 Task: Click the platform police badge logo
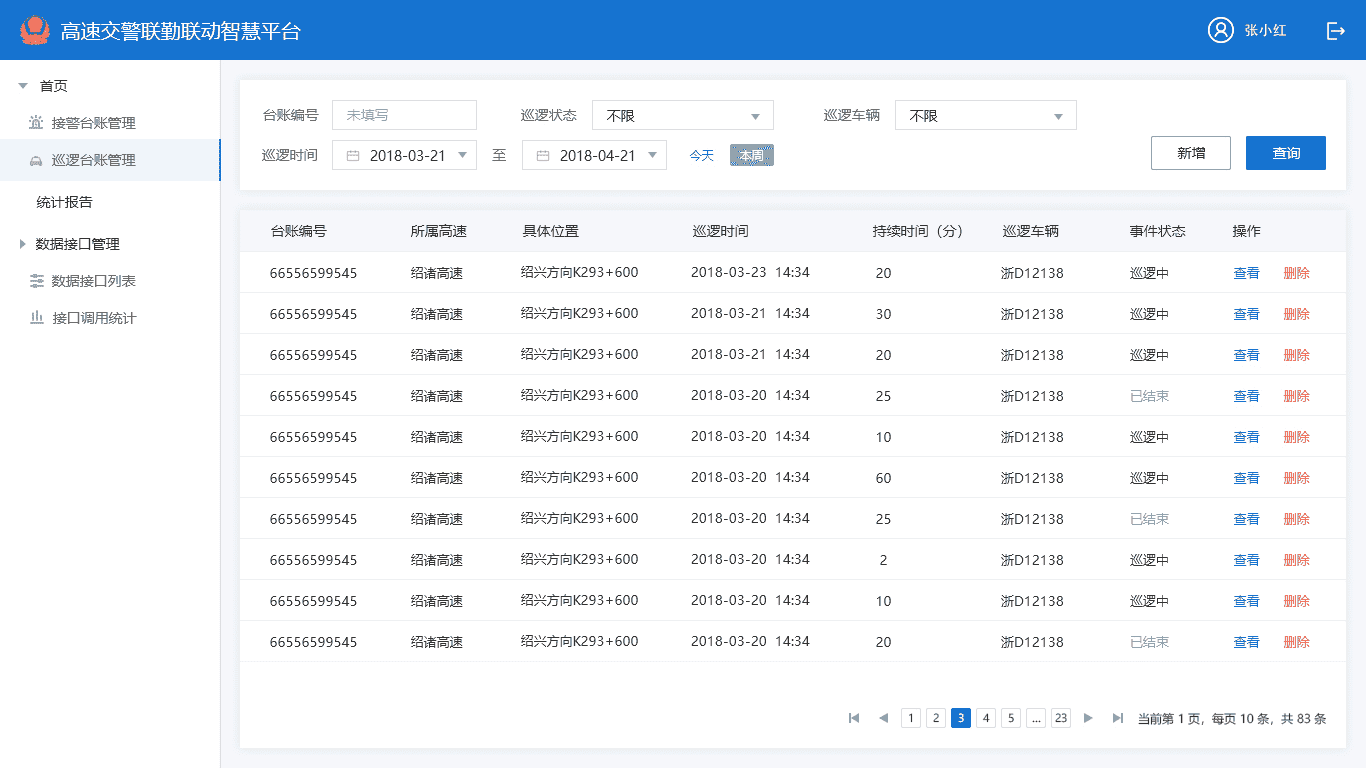(x=35, y=30)
